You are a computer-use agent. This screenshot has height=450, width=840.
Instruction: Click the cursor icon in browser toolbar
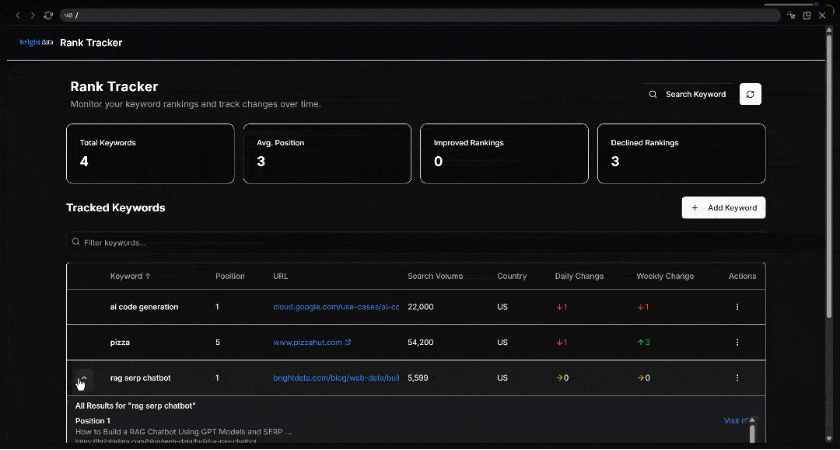791,16
